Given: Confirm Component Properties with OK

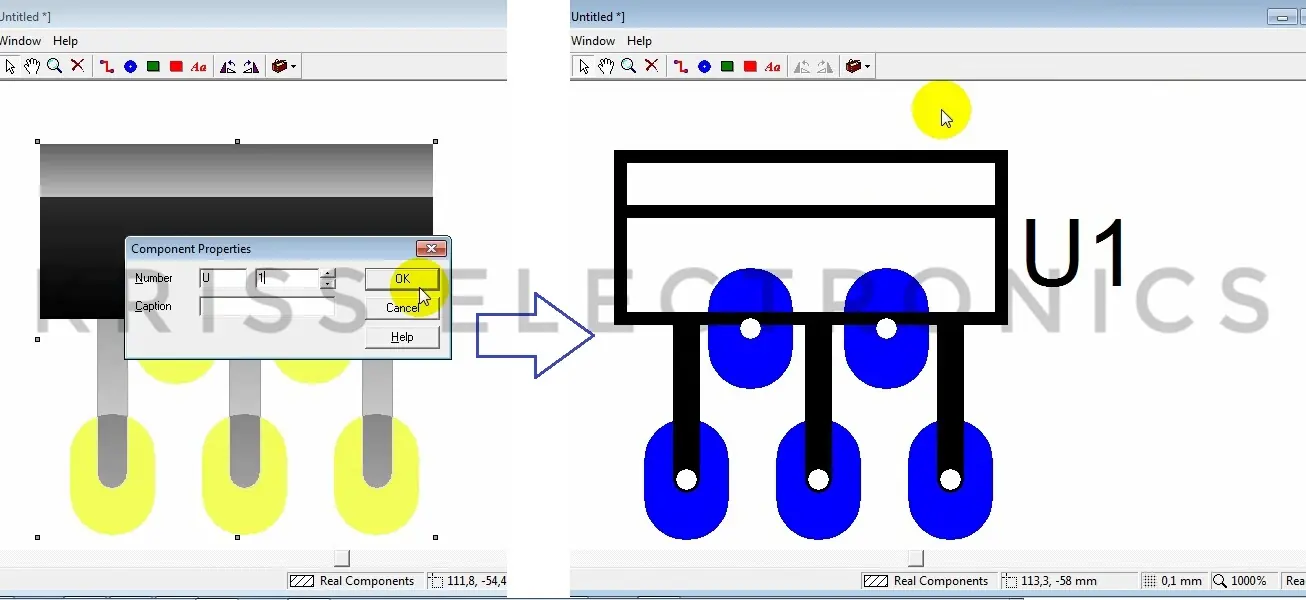Looking at the screenshot, I should 402,279.
